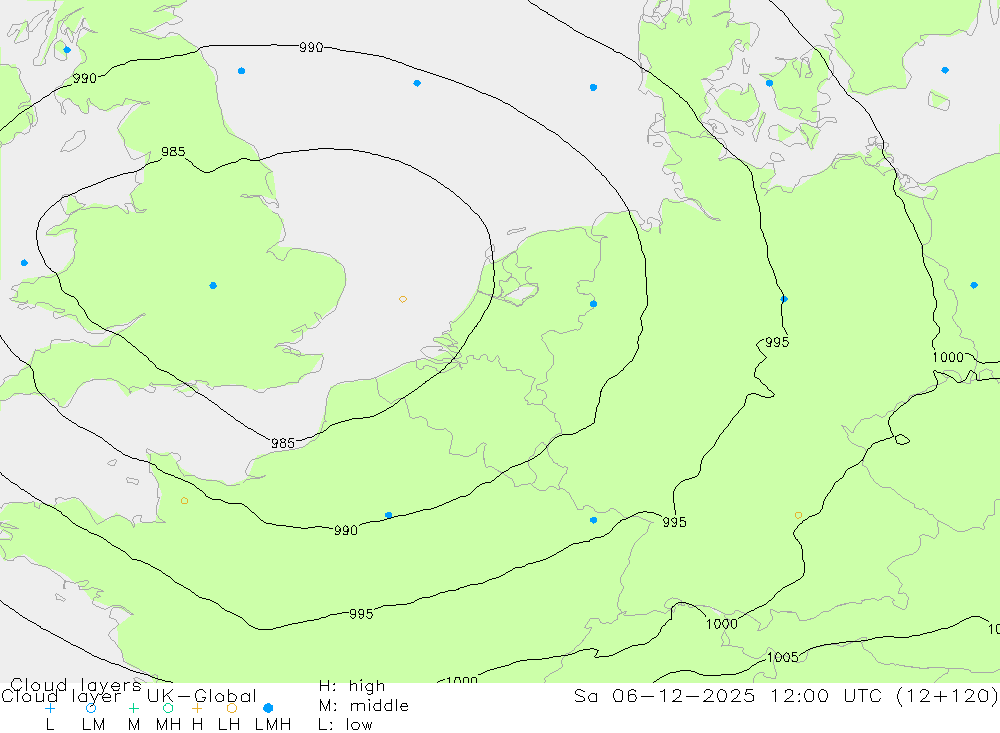This screenshot has width=1000, height=733.
Task: Click the blue dot on the German 995 isobar
Action: 784,299
